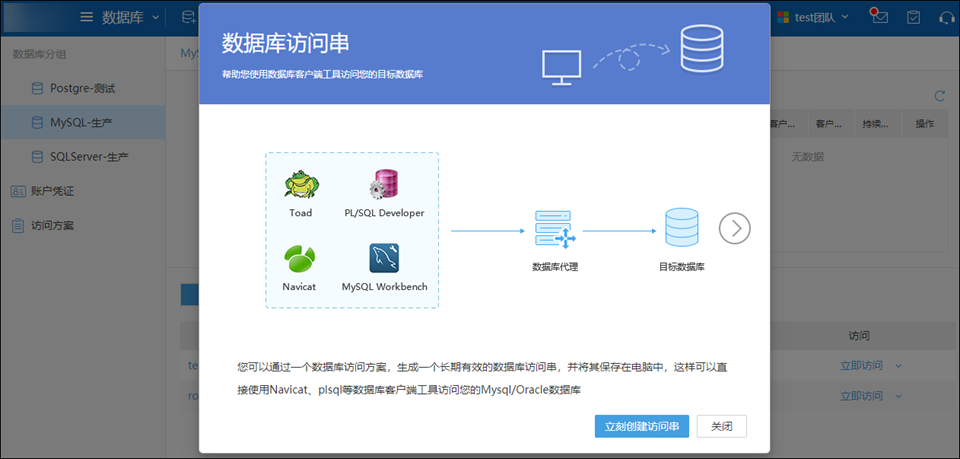Click the 立刻创建访问串 button
960x459 pixels.
click(x=642, y=427)
